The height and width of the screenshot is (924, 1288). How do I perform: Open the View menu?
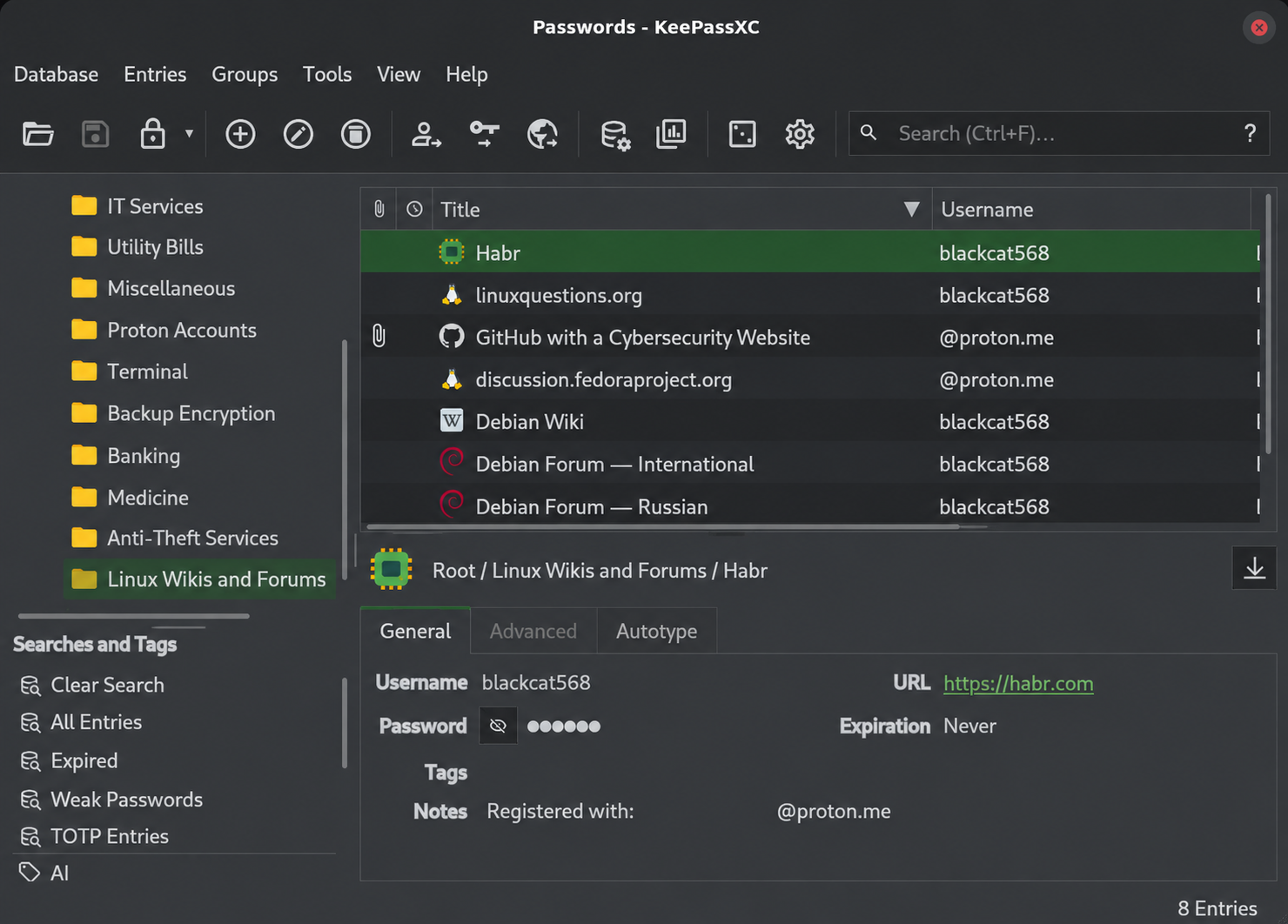click(399, 74)
